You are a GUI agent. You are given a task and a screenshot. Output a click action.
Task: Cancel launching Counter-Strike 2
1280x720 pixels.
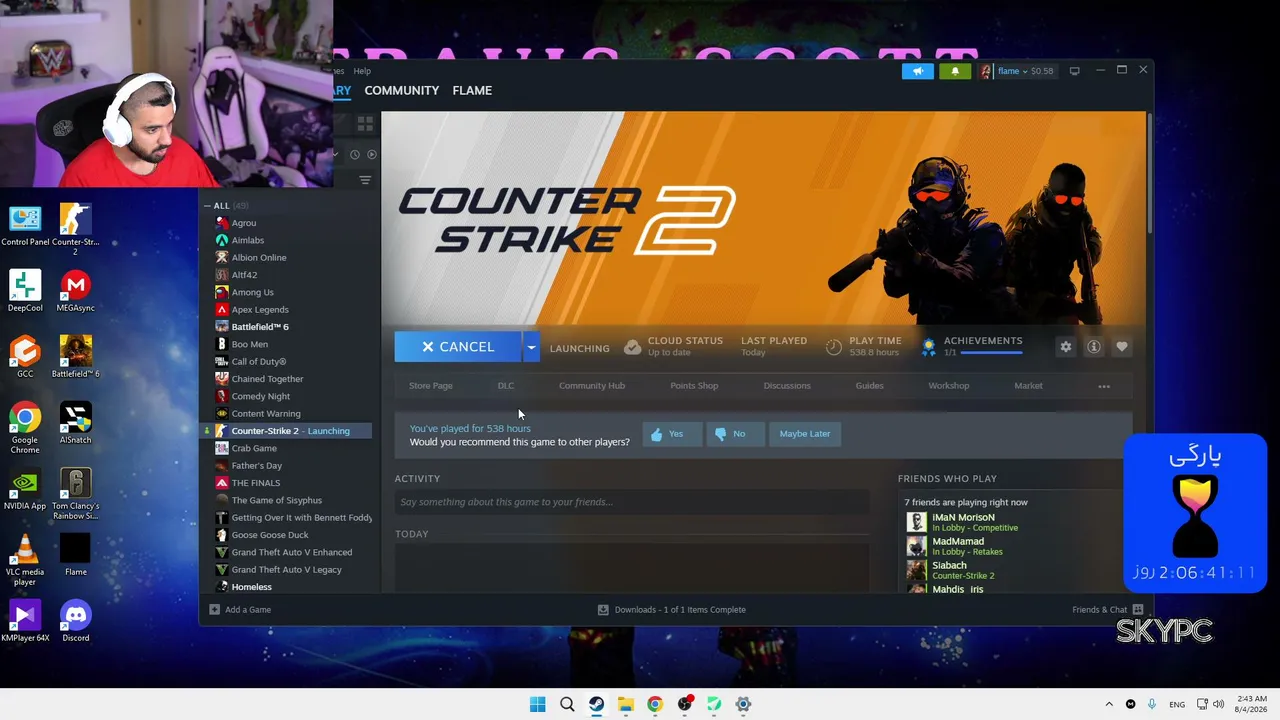pos(458,347)
